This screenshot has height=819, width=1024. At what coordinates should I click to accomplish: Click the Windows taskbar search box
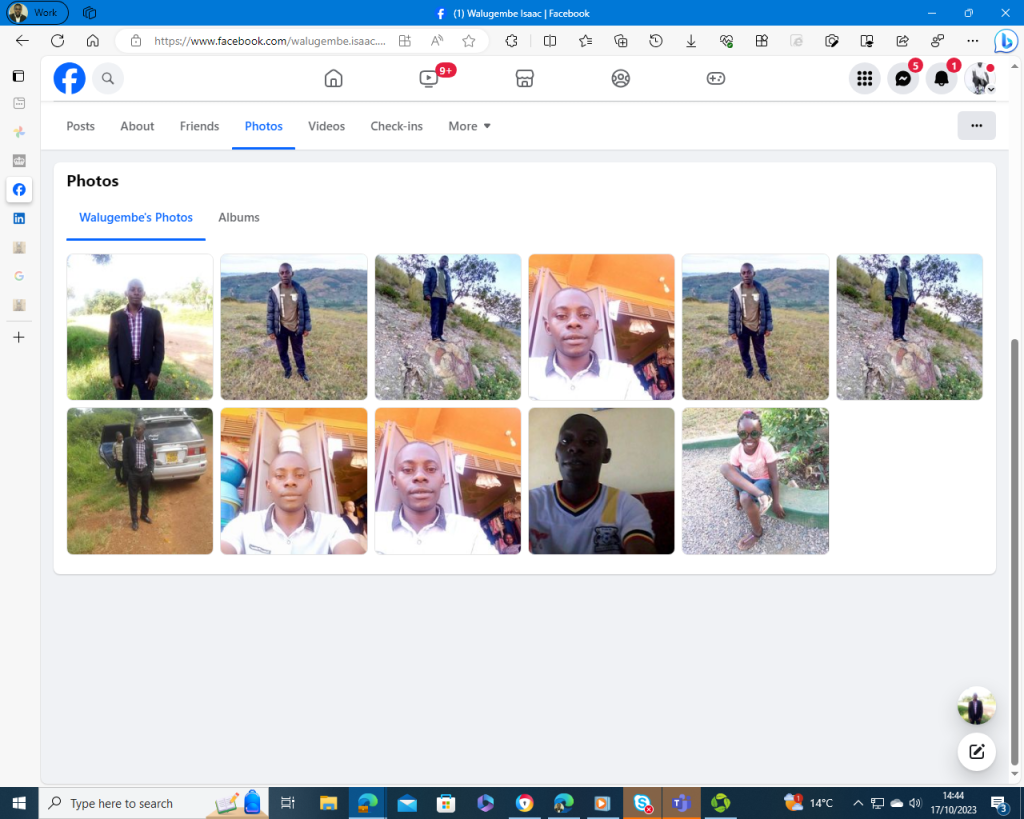(122, 803)
